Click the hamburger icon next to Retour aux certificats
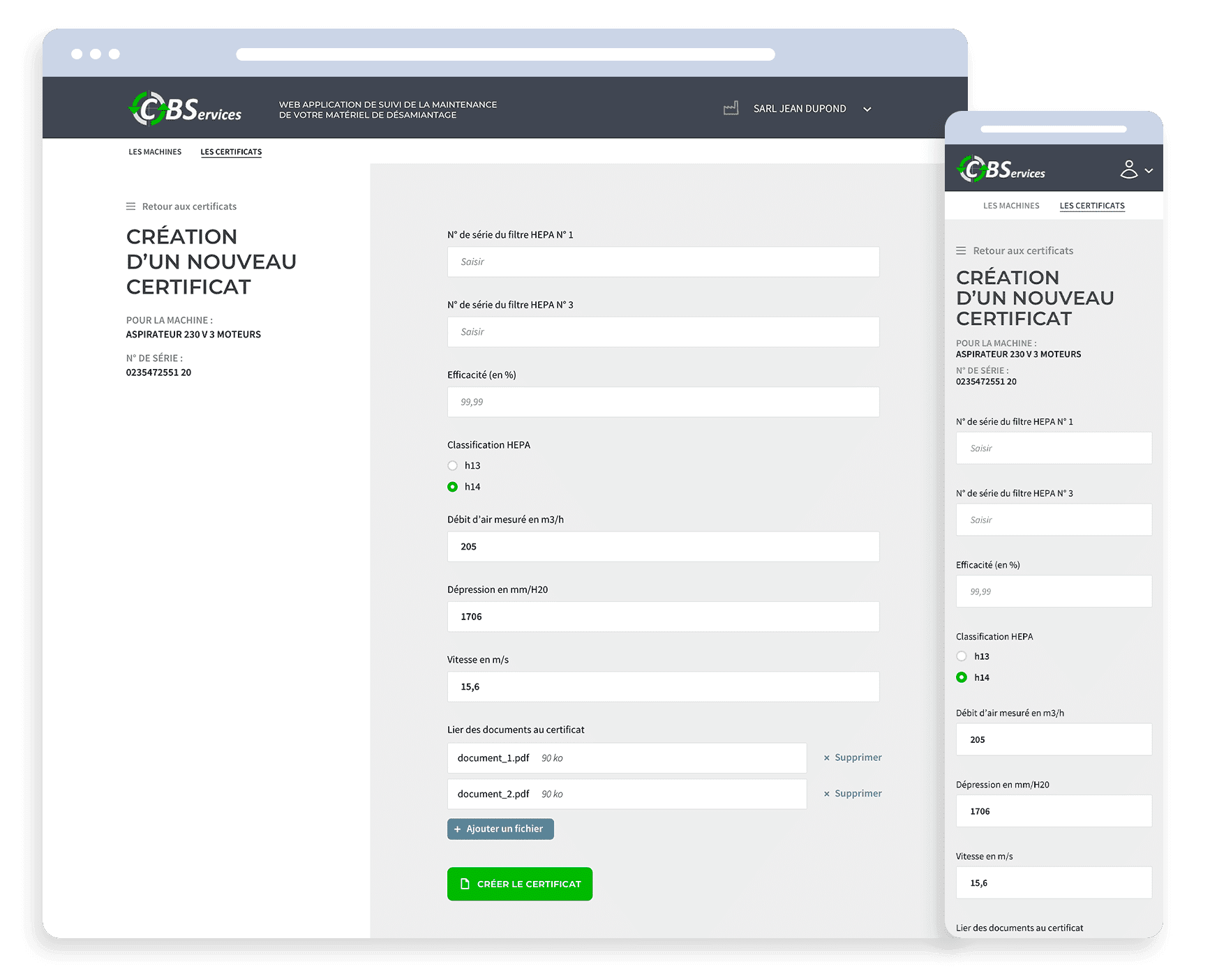 click(130, 206)
